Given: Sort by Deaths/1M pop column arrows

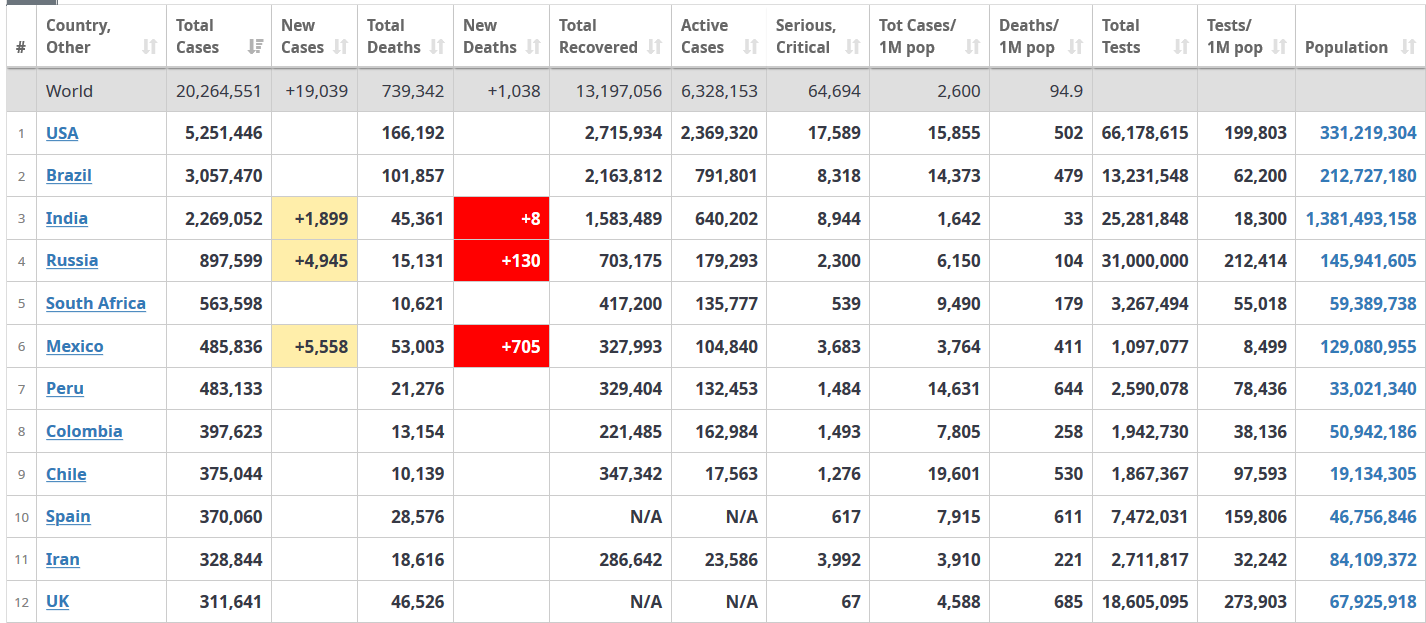Looking at the screenshot, I should pyautogui.click(x=1075, y=47).
